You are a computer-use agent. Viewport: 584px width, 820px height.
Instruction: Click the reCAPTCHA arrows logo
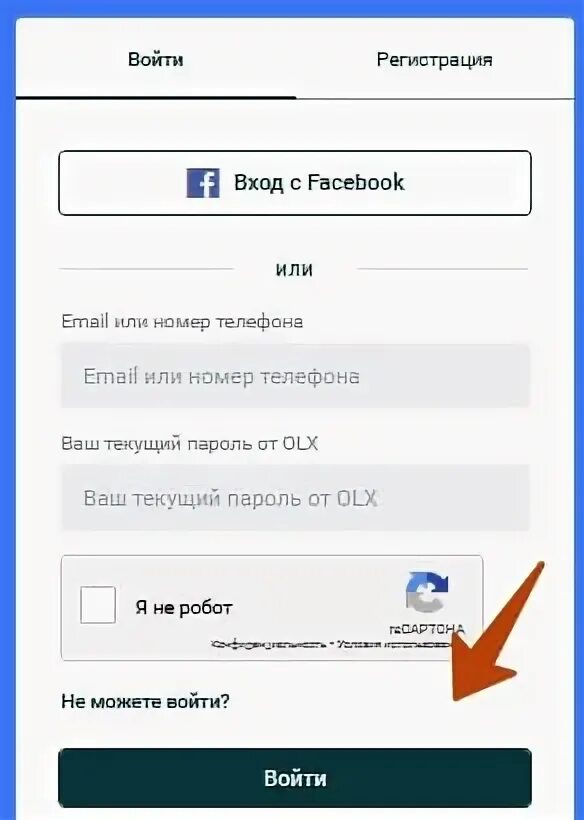(x=427, y=593)
